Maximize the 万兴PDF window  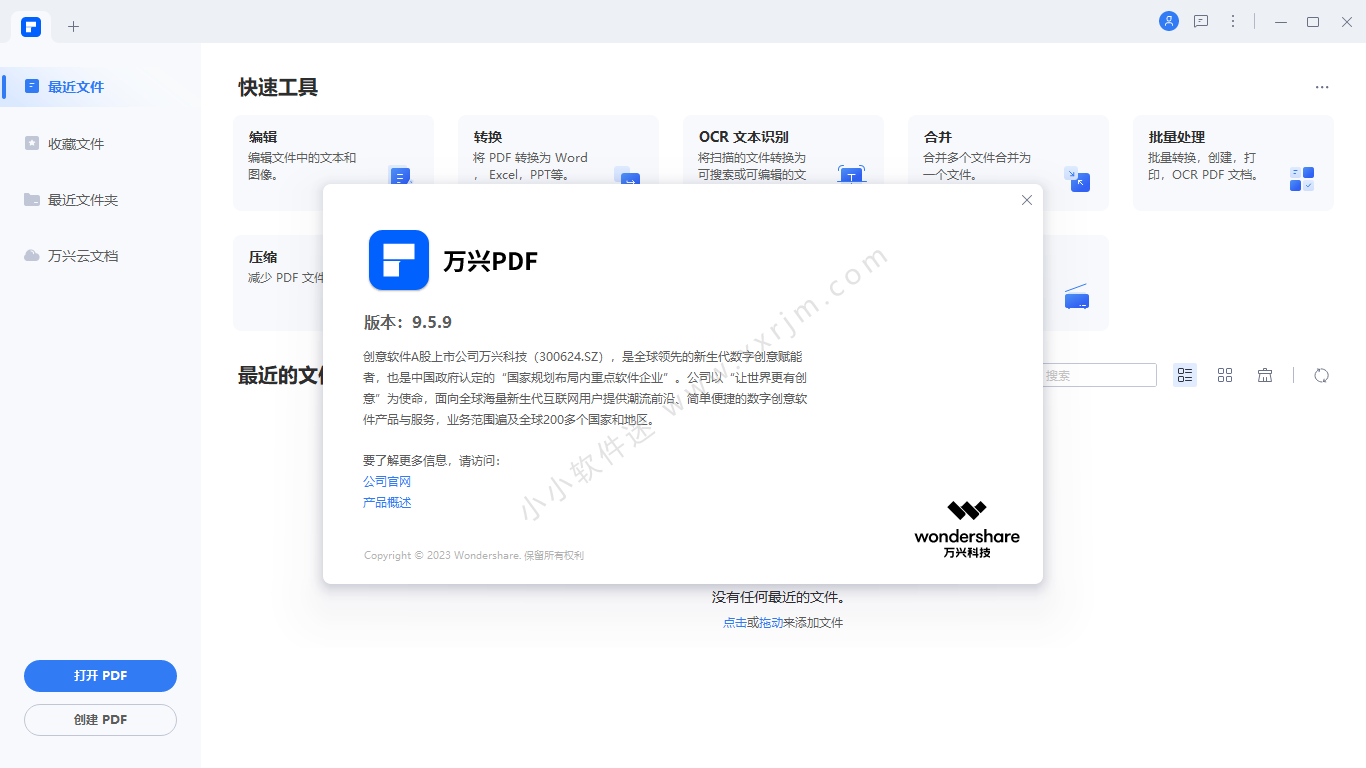pyautogui.click(x=1313, y=21)
